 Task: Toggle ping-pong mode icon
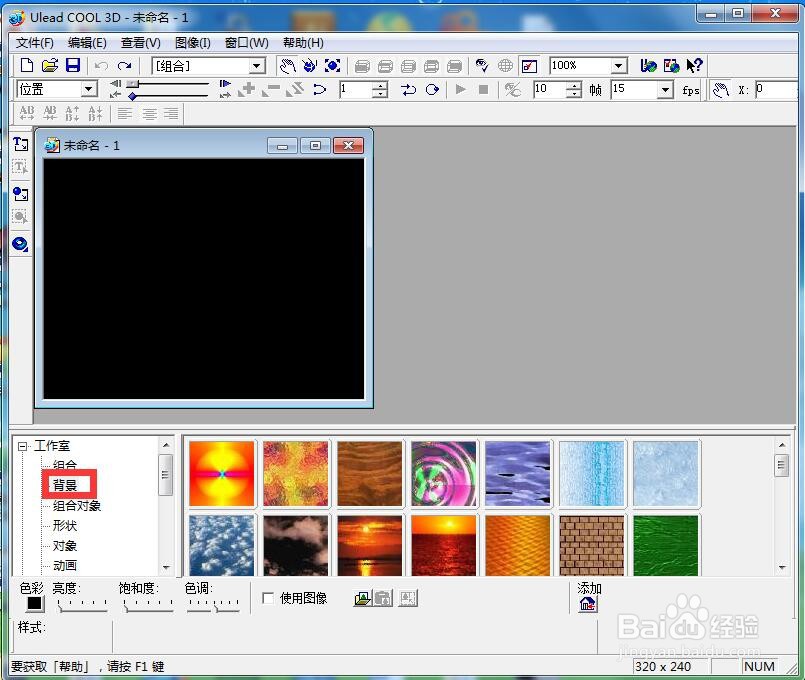(x=408, y=90)
